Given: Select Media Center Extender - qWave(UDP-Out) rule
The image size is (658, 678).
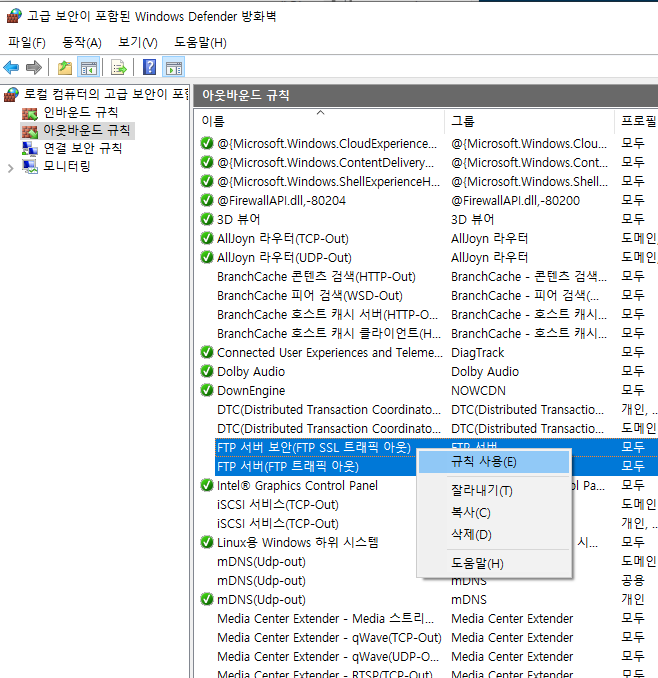Looking at the screenshot, I should point(328,656).
